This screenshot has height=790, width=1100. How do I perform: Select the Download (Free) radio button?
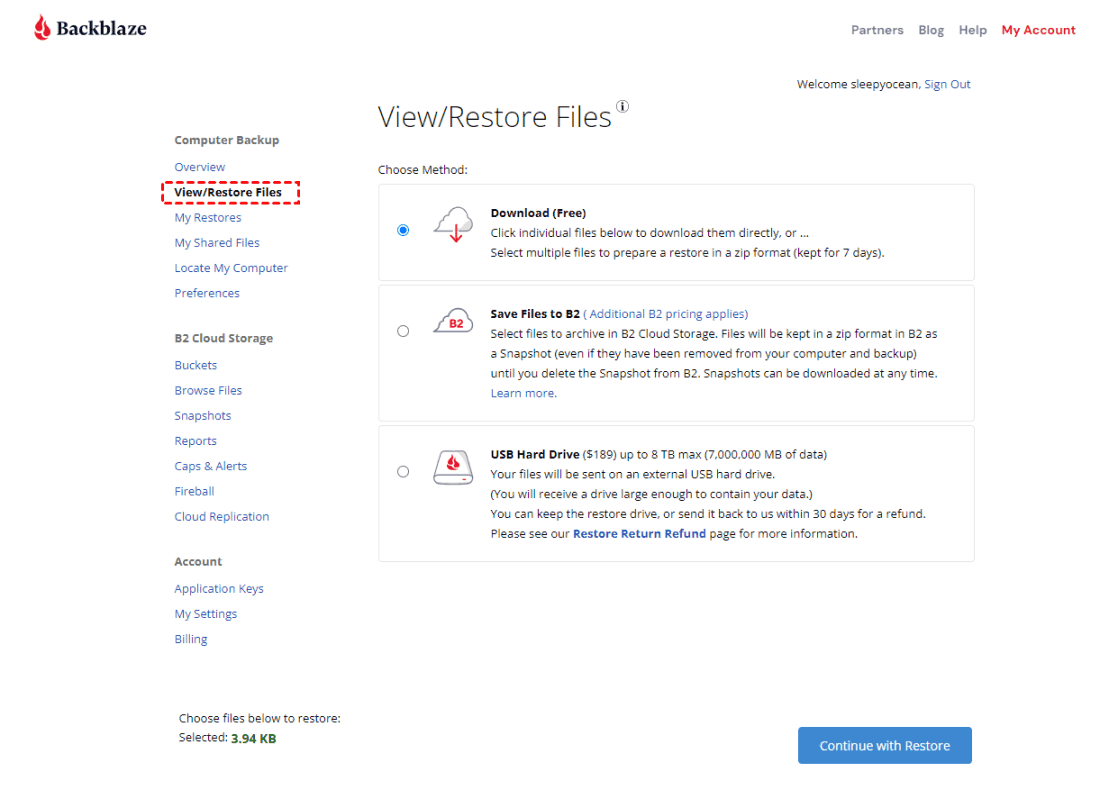click(403, 230)
